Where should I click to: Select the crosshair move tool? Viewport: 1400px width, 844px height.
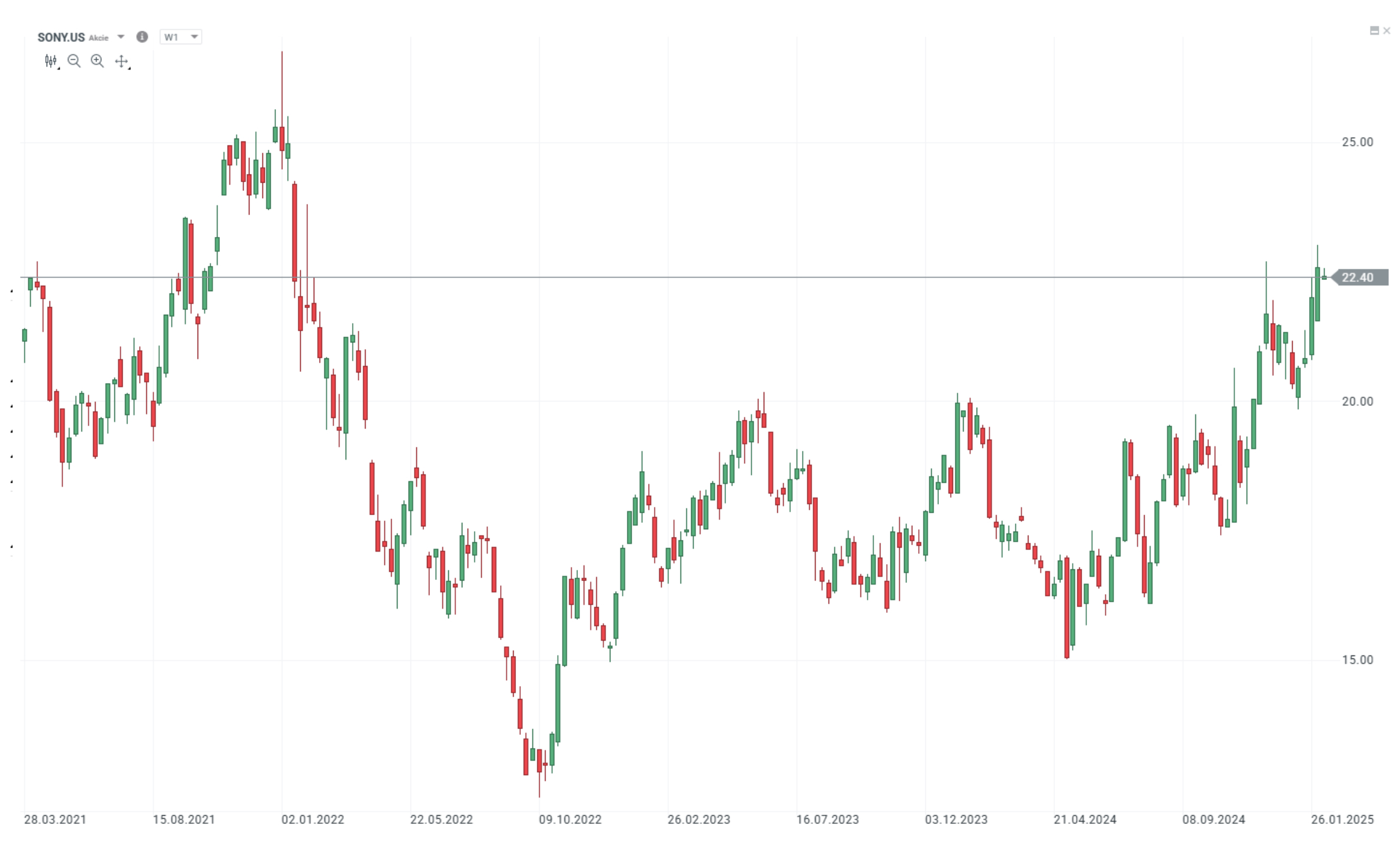(x=121, y=61)
